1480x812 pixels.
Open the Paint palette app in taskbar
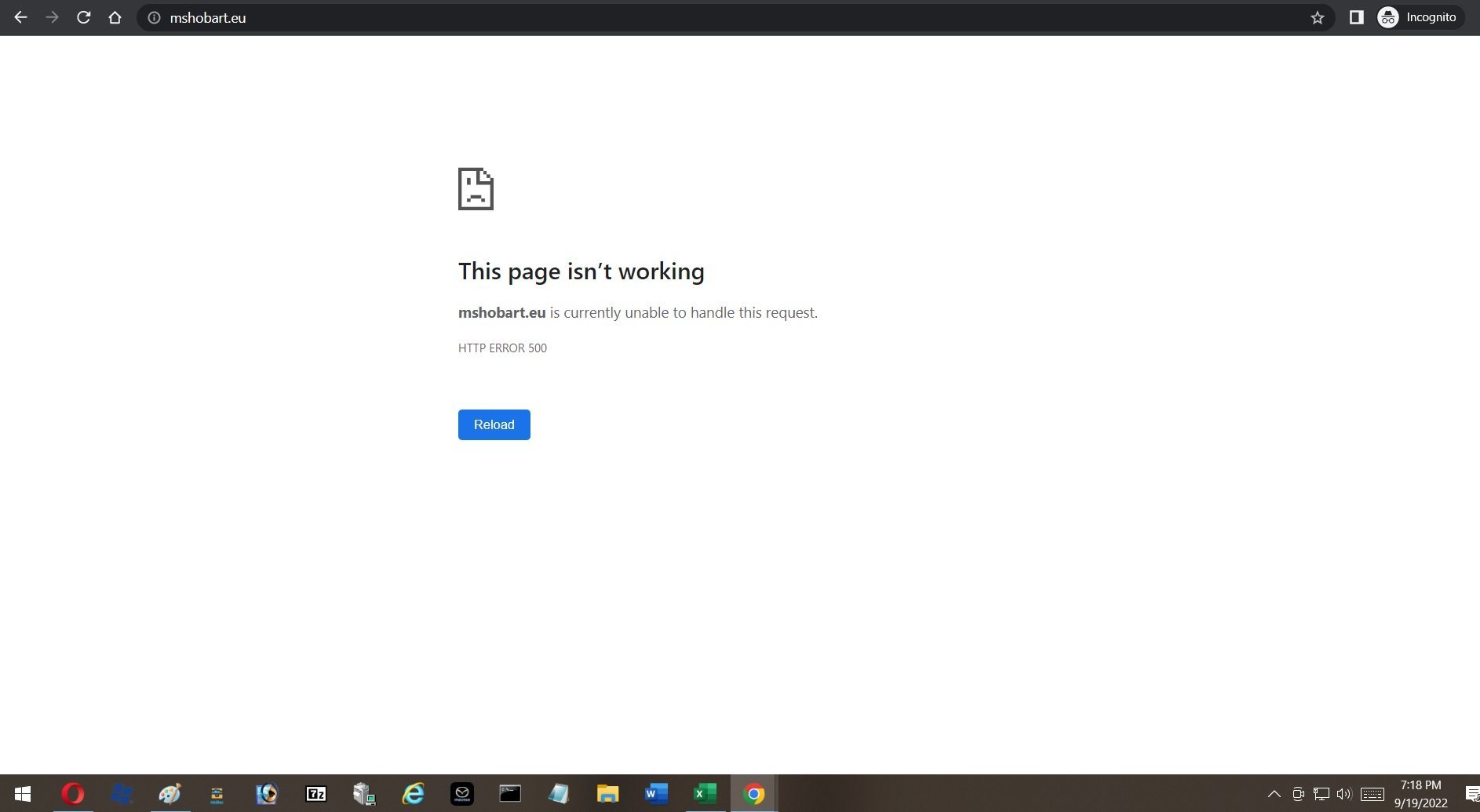click(x=170, y=794)
